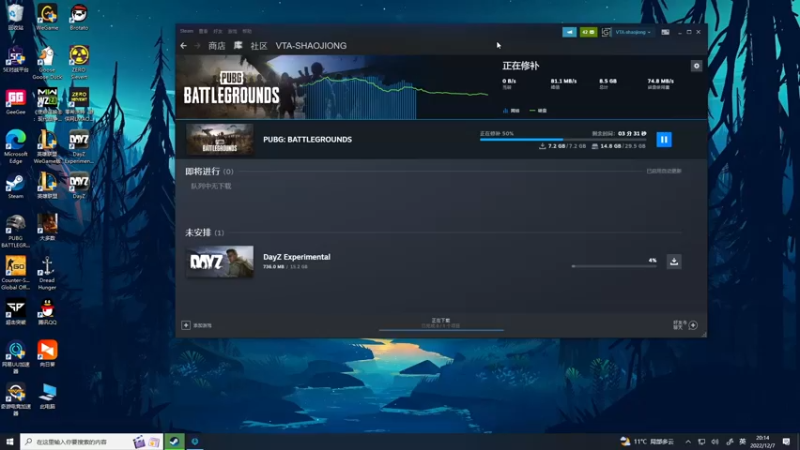Viewport: 800px width, 450px height.
Task: Open the DayZ Experimental desktop icon
Action: [x=79, y=146]
